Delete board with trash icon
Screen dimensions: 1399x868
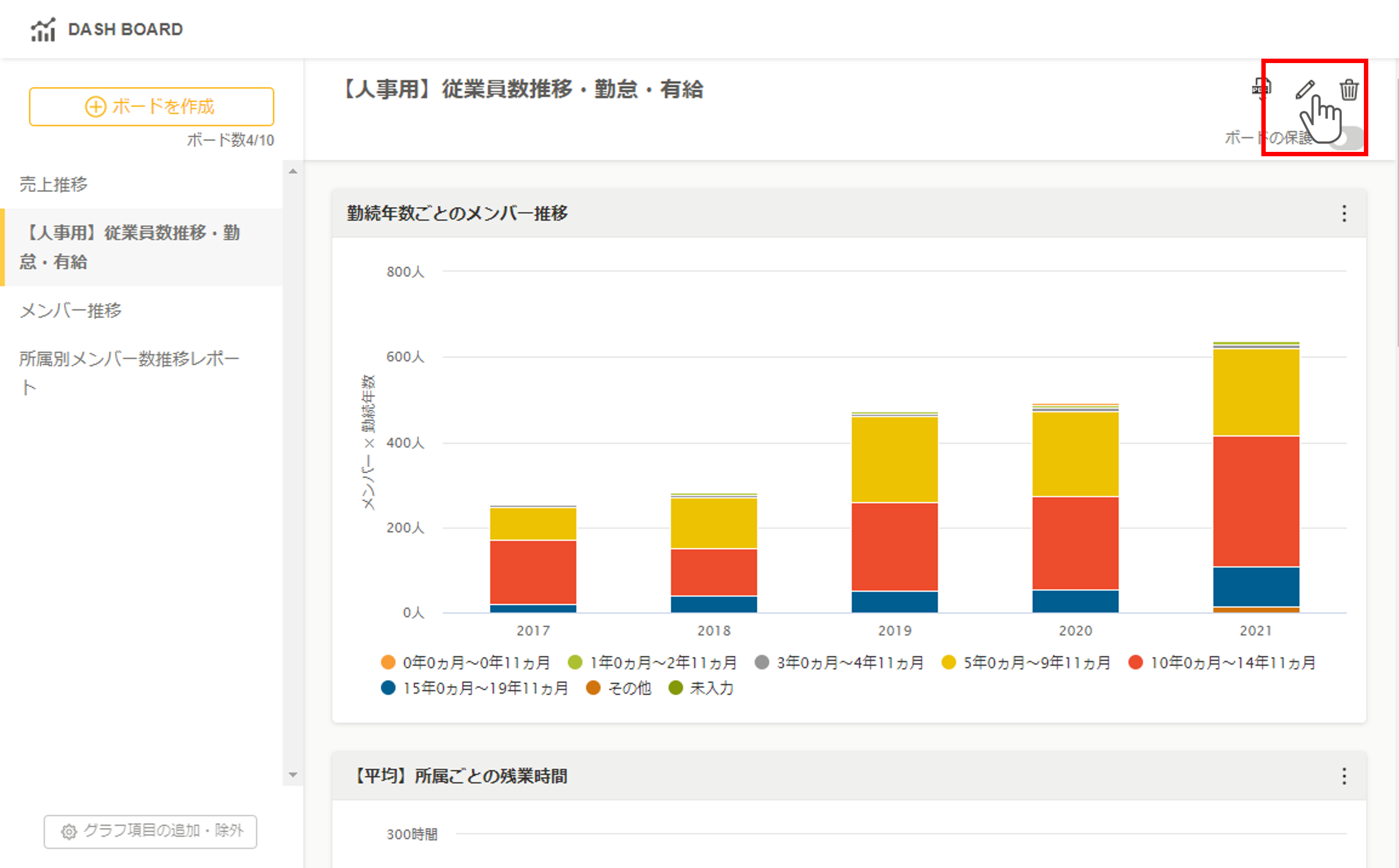(1349, 90)
